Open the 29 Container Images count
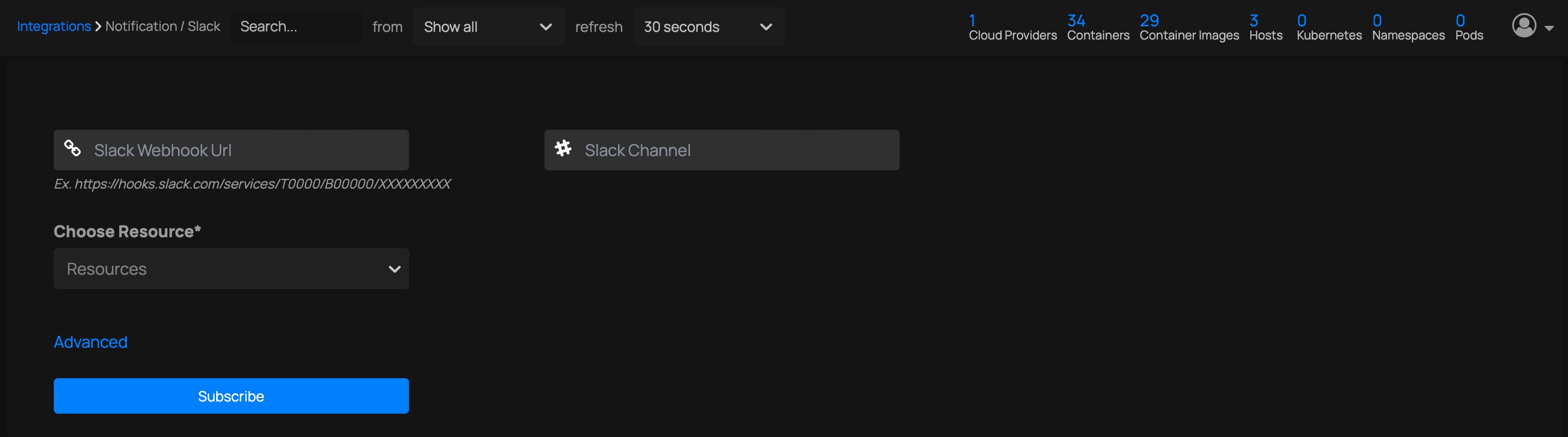This screenshot has height=437, width=1568. pos(1189,28)
